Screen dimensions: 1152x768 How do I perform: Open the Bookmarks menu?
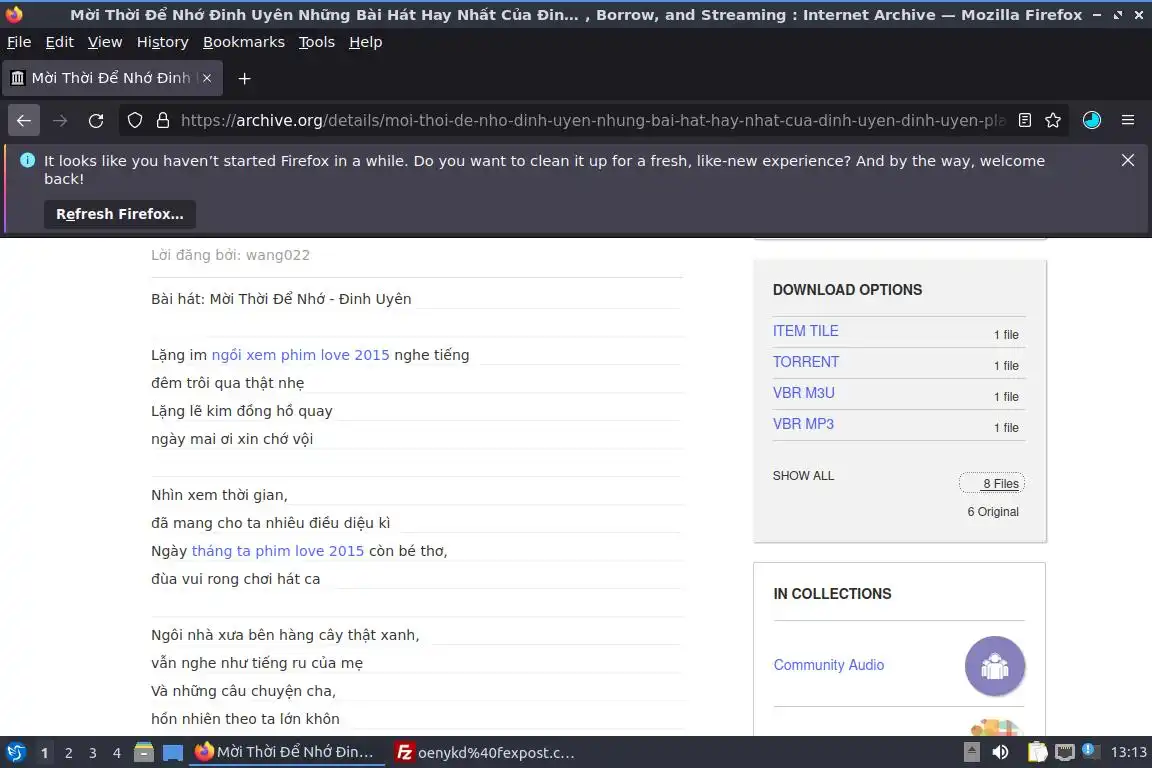click(x=244, y=43)
